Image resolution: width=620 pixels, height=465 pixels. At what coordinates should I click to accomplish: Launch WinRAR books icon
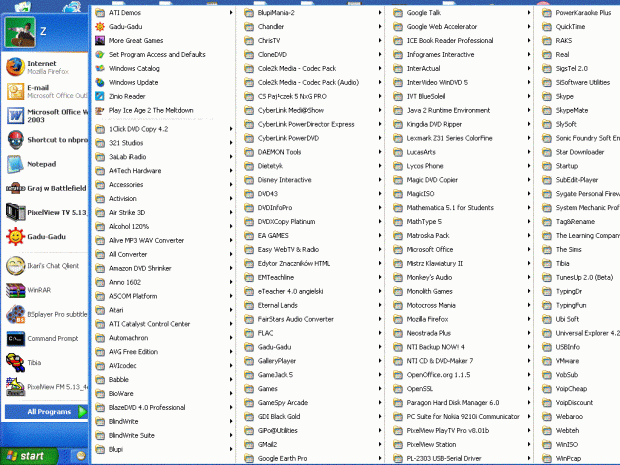16,290
